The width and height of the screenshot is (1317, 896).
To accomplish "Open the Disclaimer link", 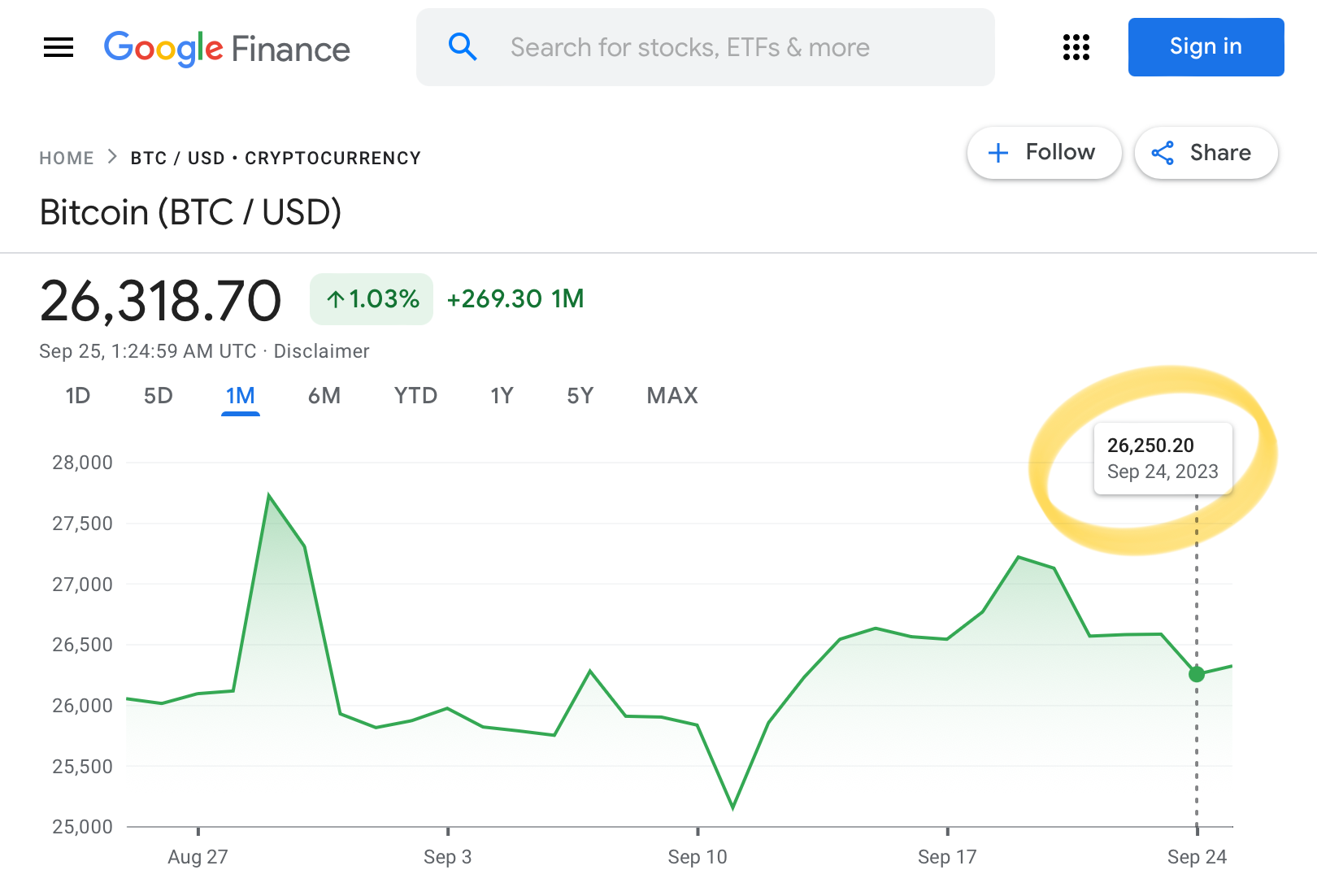I will pyautogui.click(x=321, y=351).
